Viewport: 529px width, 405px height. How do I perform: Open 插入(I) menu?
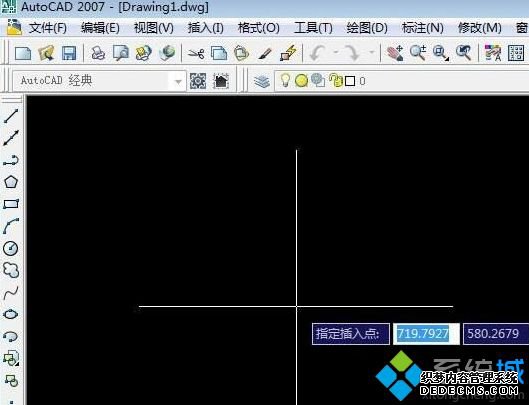205,28
